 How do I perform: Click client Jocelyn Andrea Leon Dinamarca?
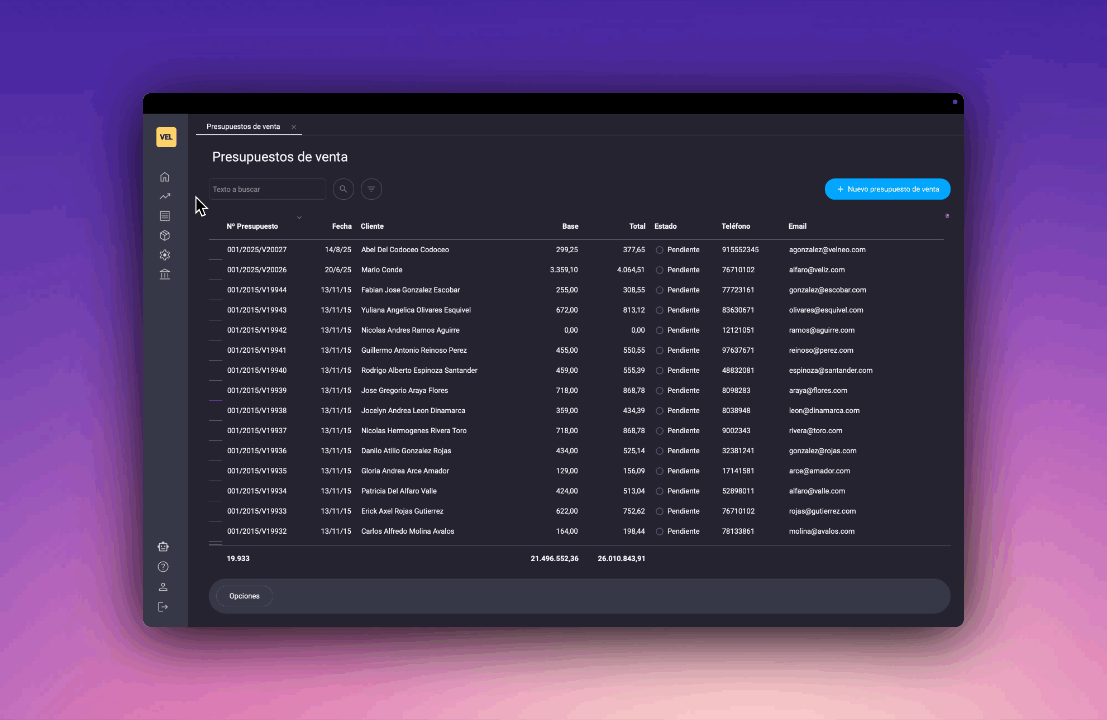tap(413, 411)
